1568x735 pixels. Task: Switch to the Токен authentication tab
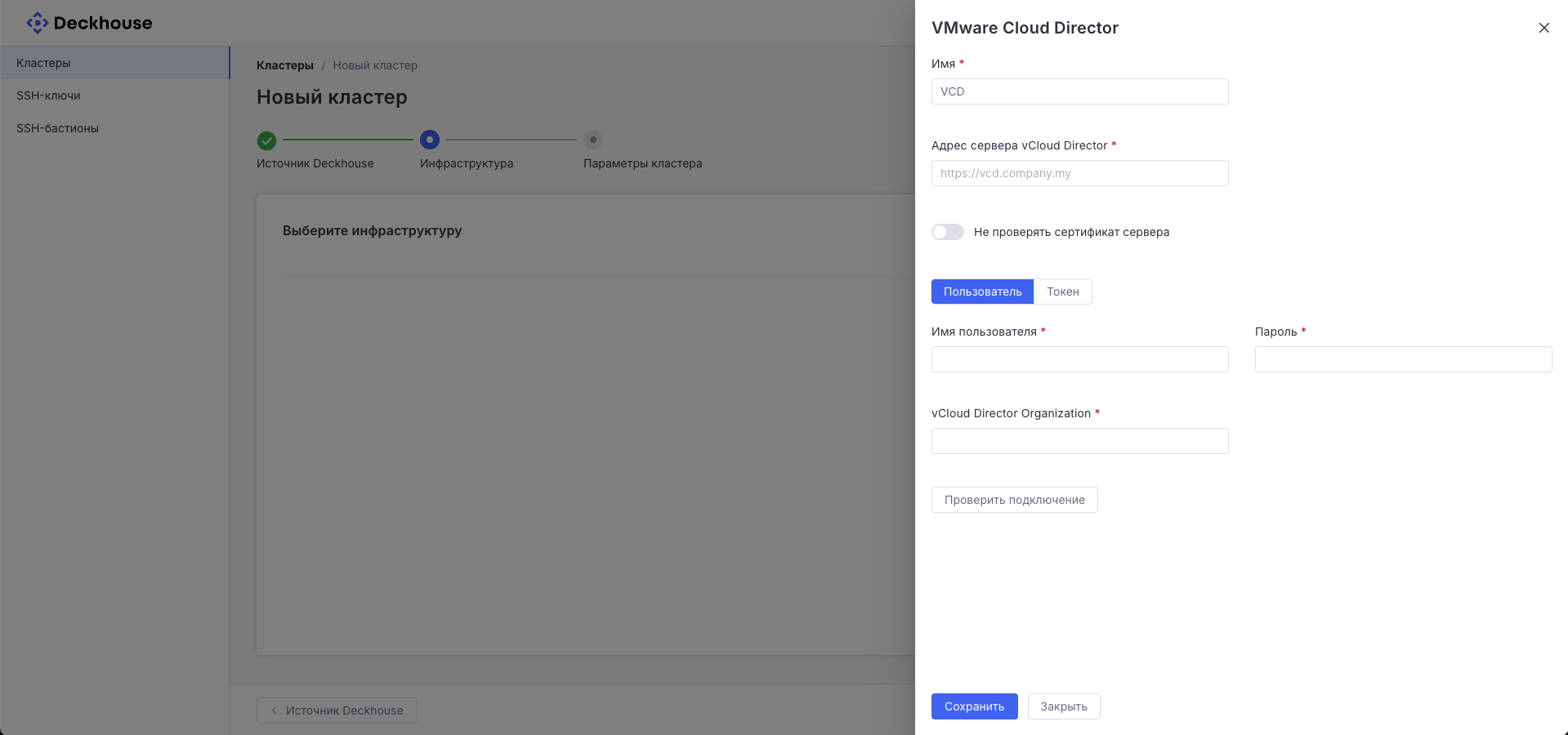click(x=1062, y=292)
